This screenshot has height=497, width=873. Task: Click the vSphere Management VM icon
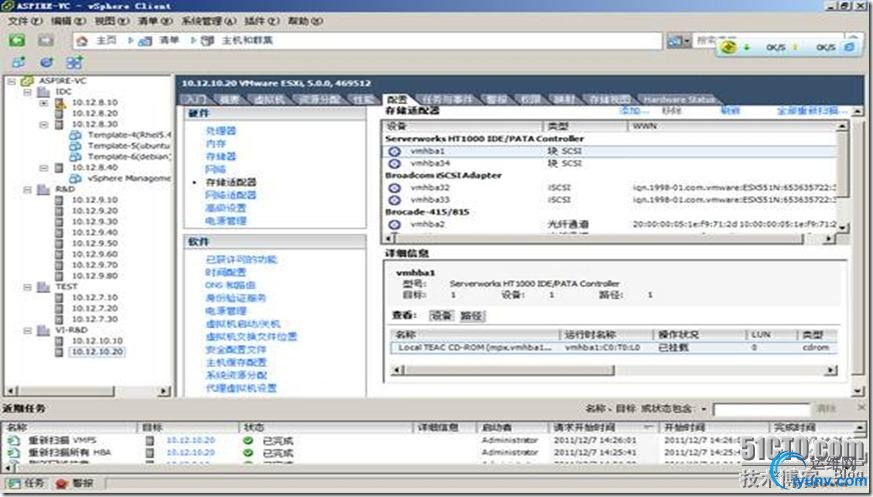coord(75,179)
